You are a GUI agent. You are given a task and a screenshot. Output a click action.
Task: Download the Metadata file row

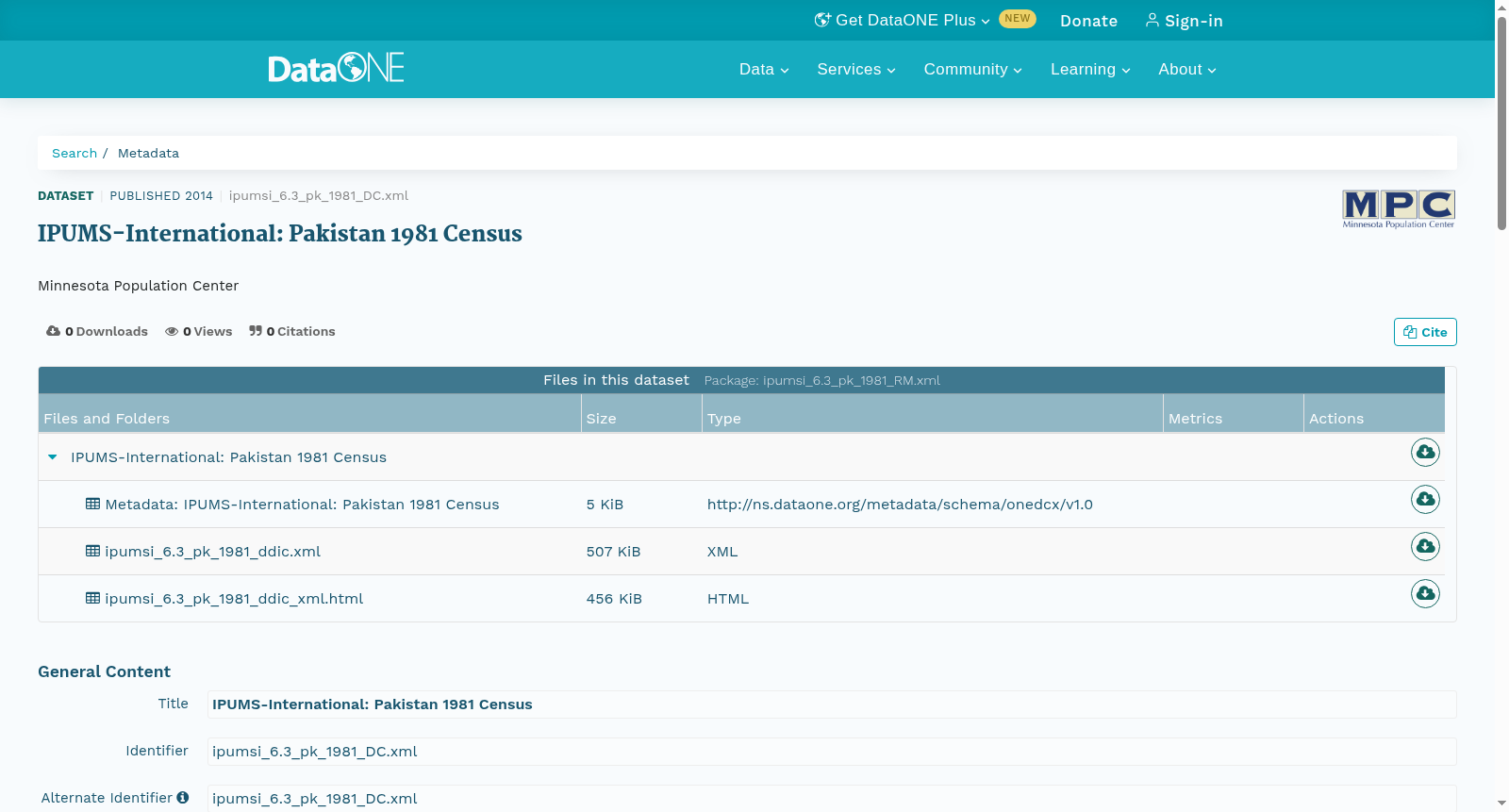pos(1425,500)
